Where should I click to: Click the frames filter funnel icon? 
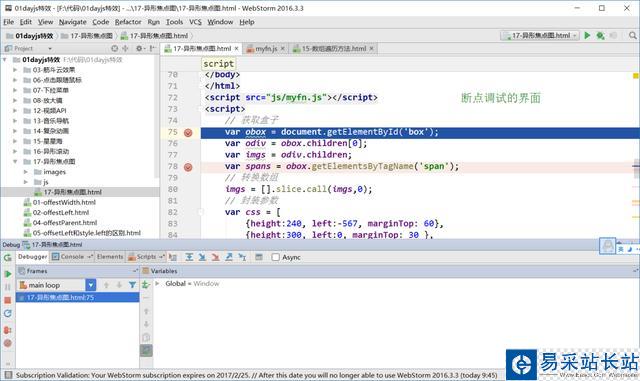pos(132,285)
